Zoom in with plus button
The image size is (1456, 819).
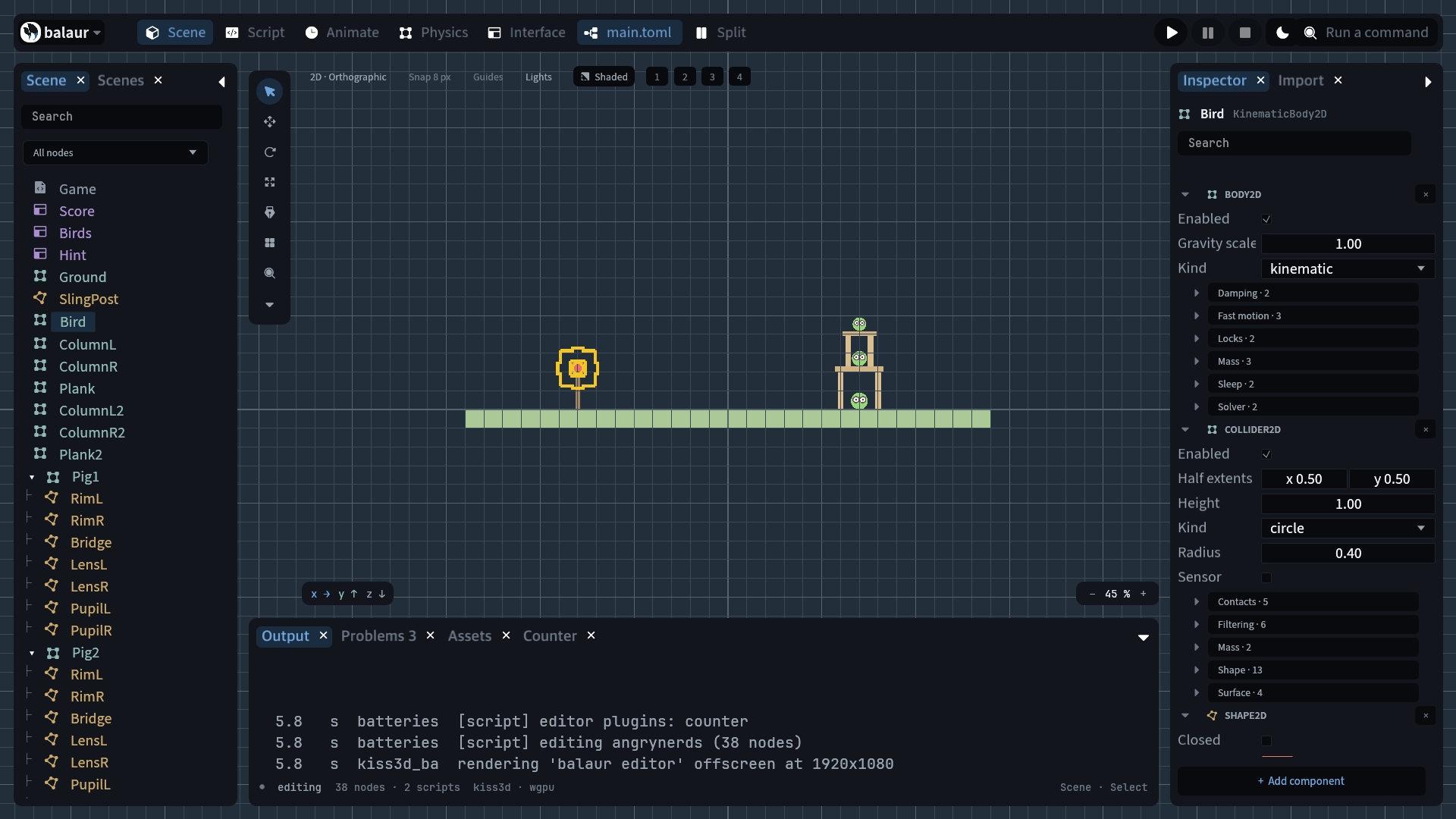1144,594
